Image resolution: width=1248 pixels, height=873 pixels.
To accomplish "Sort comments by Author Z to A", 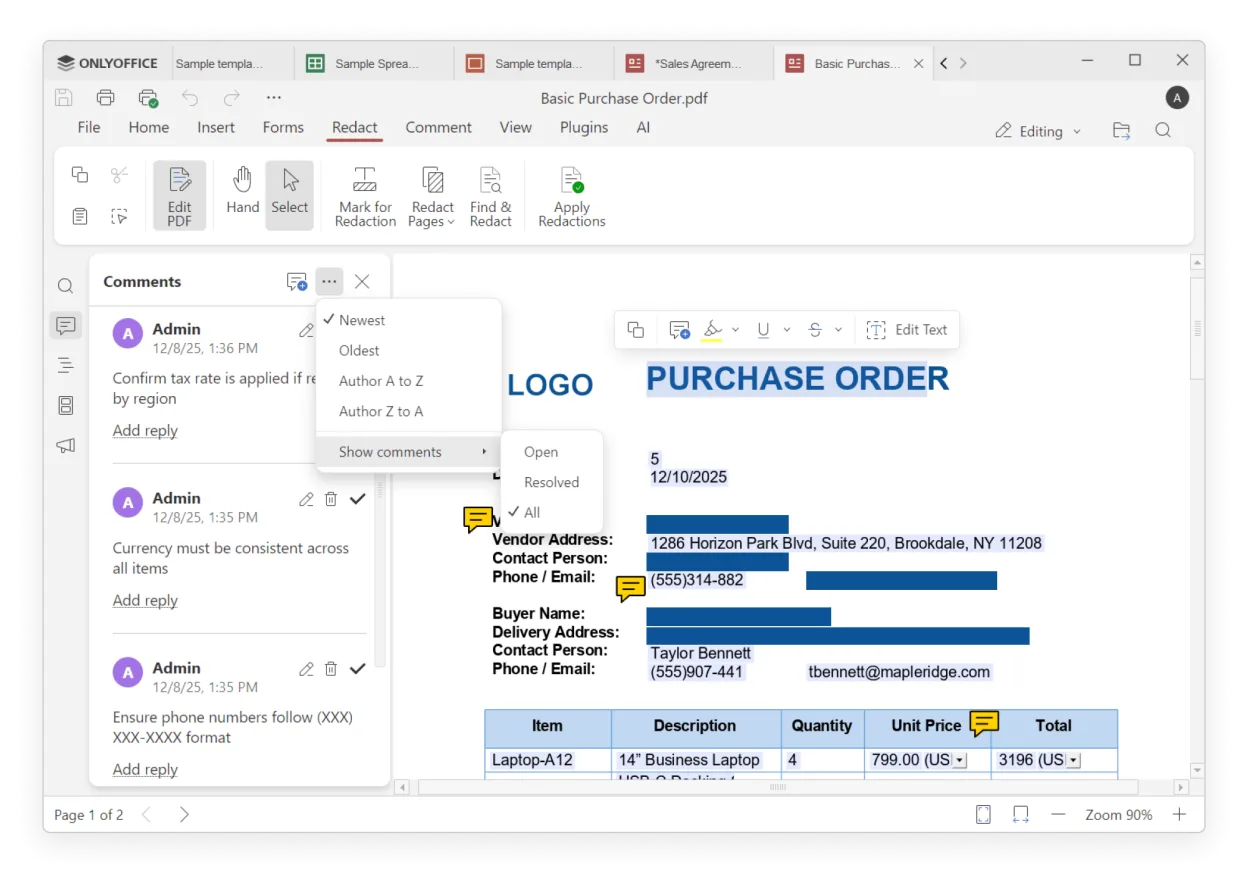I will click(408, 411).
